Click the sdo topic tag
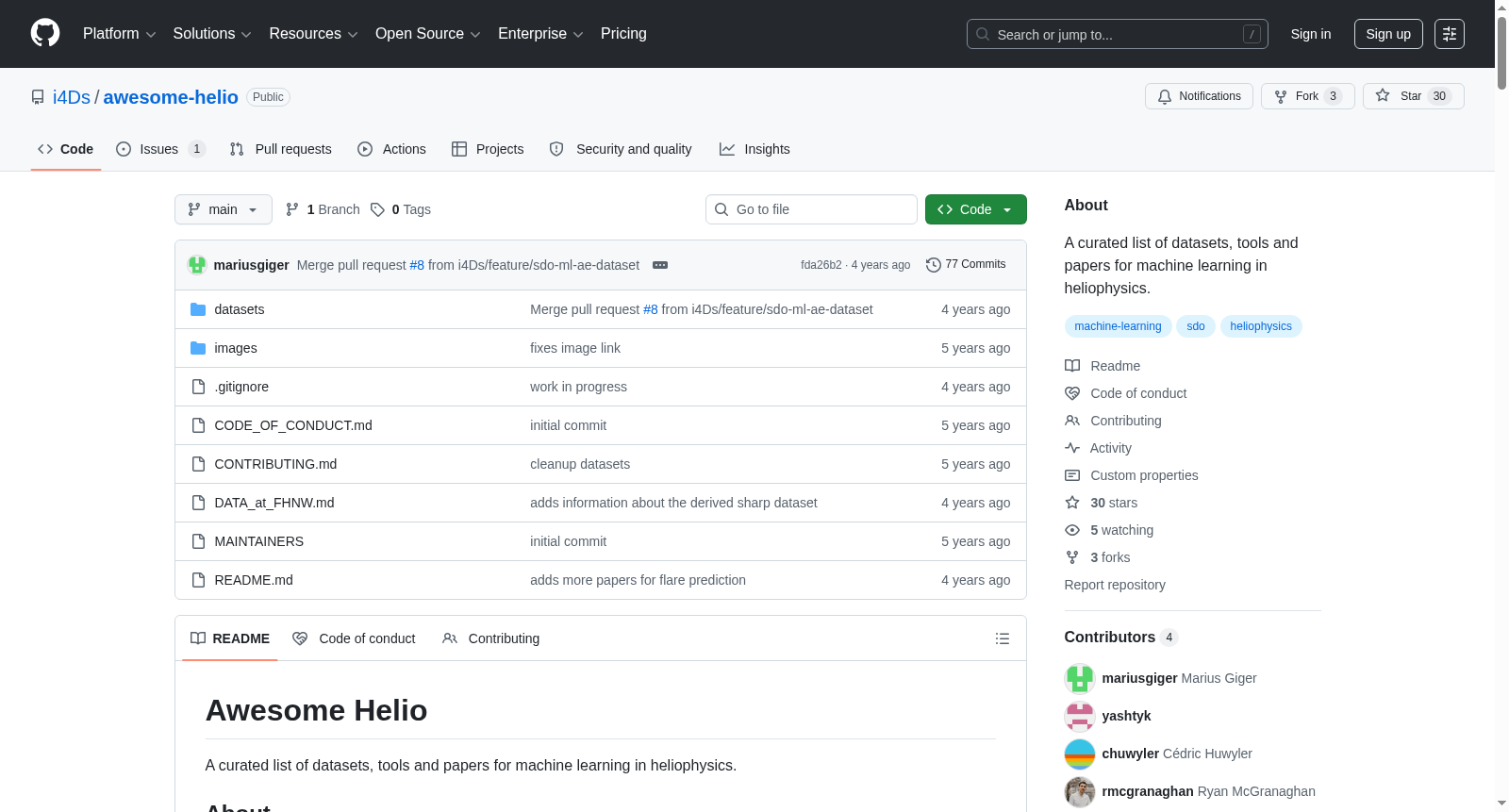The height and width of the screenshot is (812, 1509). point(1196,326)
